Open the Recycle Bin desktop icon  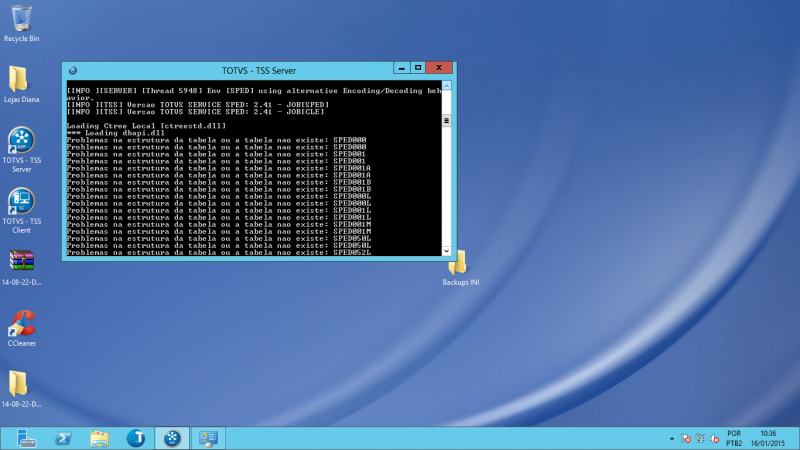[x=21, y=23]
